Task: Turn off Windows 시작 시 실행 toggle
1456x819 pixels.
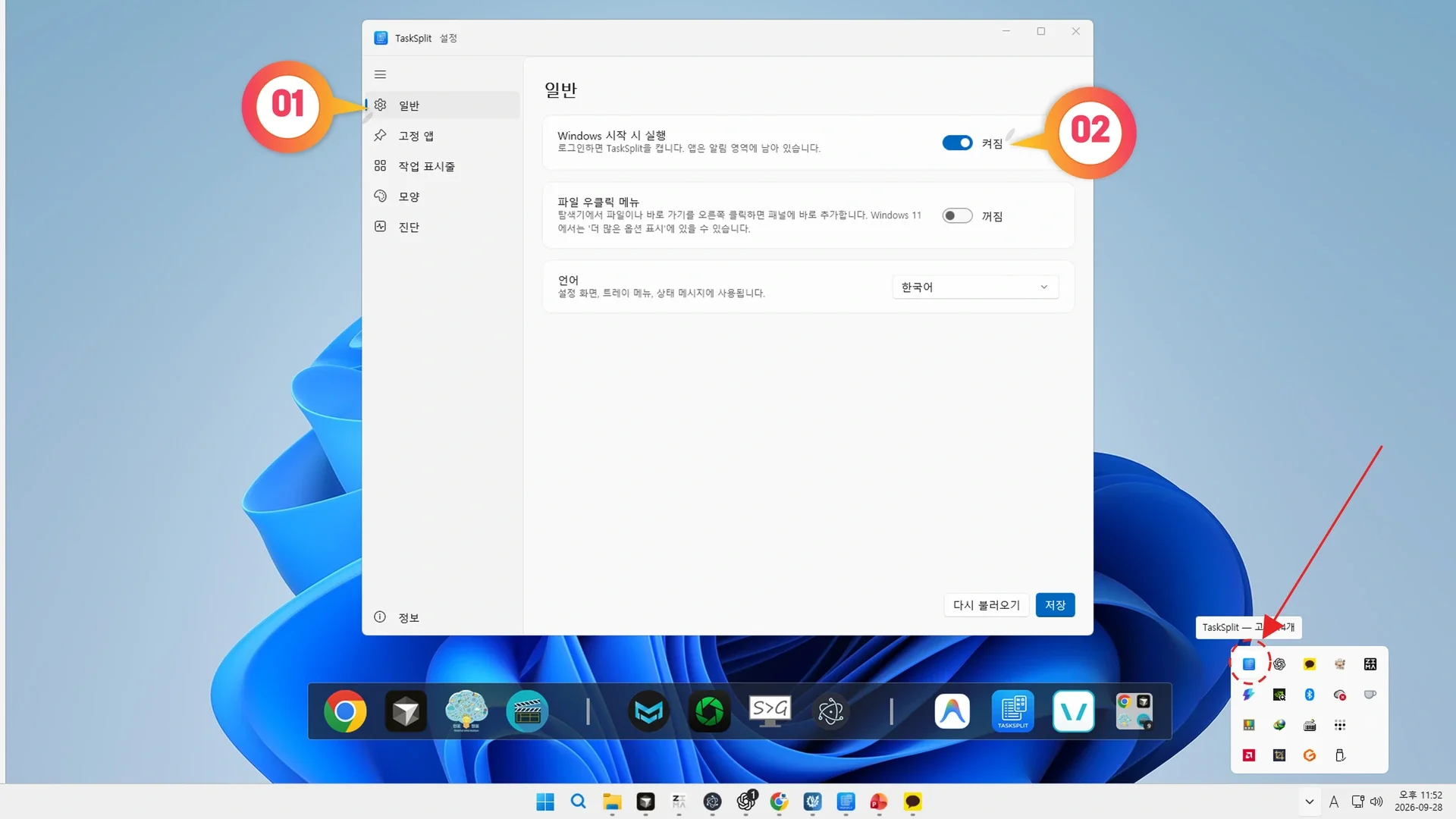Action: (957, 143)
